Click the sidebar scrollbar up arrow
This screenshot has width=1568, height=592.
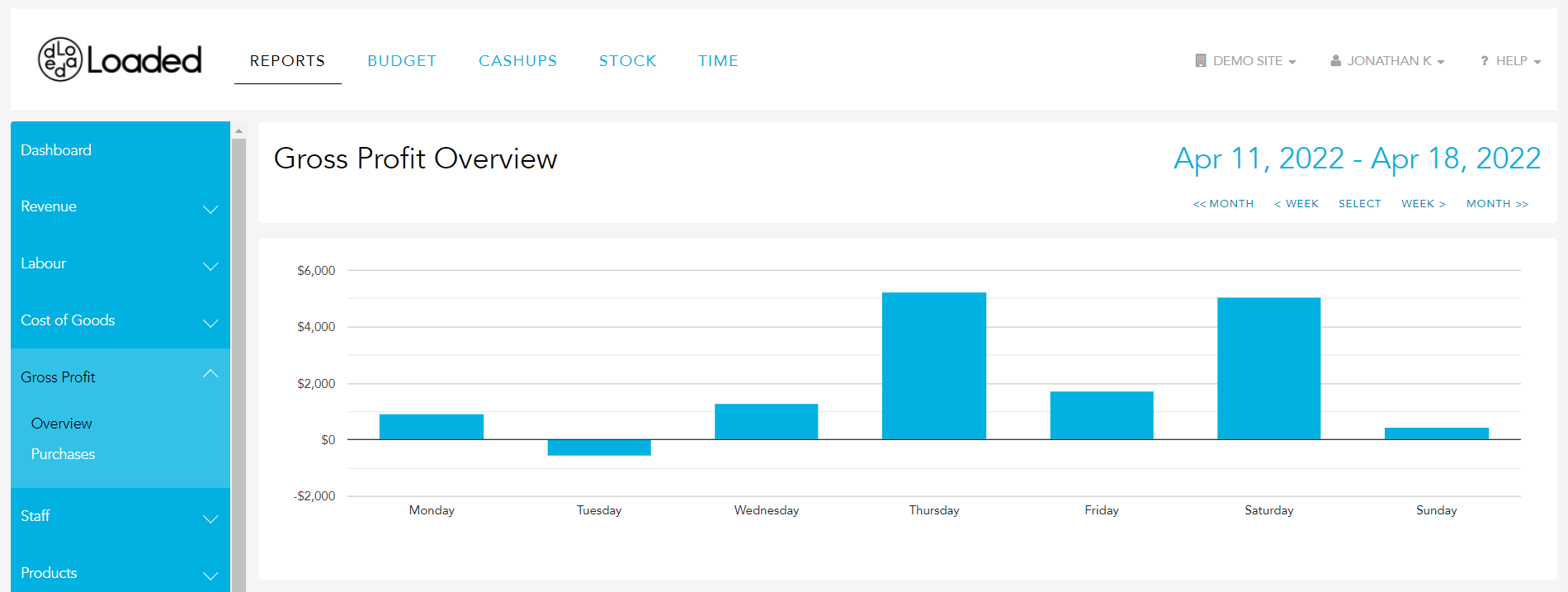pos(239,130)
